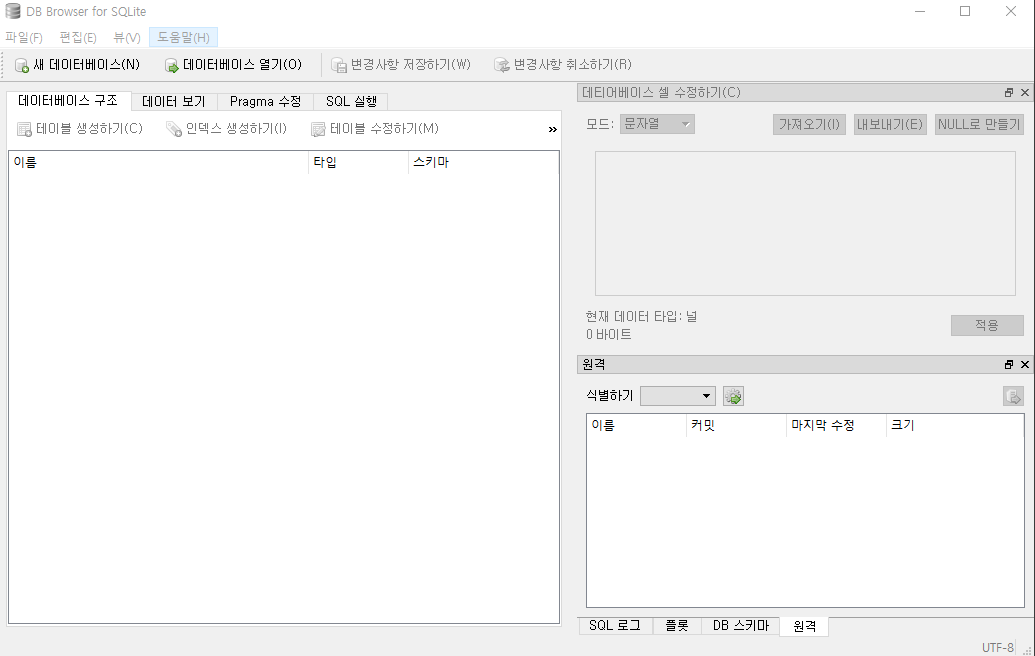The width and height of the screenshot is (1035, 656).
Task: Click the 내보내기(E) export button
Action: click(890, 124)
